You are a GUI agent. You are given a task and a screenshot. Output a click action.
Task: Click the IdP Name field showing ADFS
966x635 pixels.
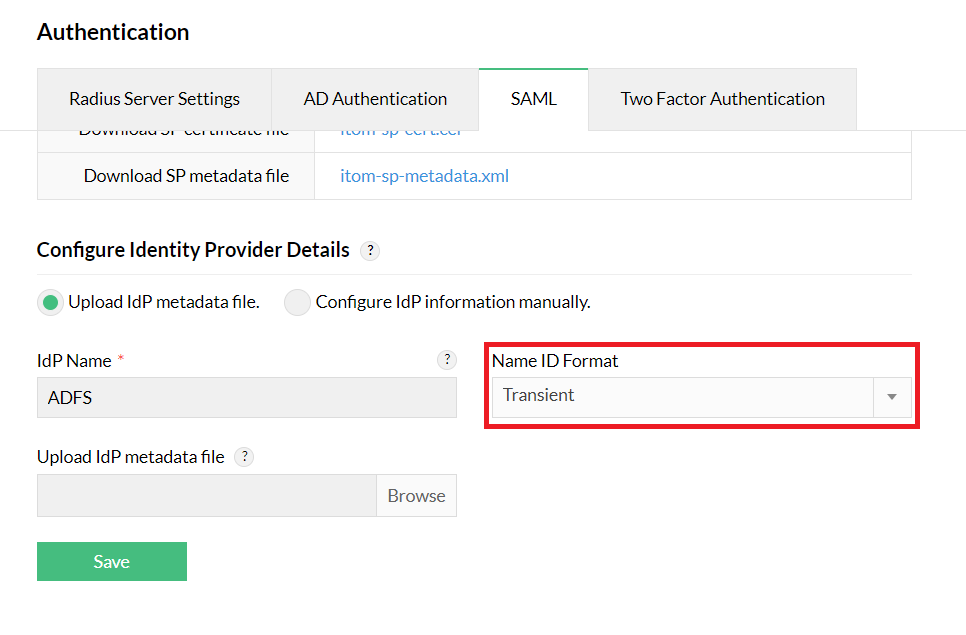tap(246, 398)
